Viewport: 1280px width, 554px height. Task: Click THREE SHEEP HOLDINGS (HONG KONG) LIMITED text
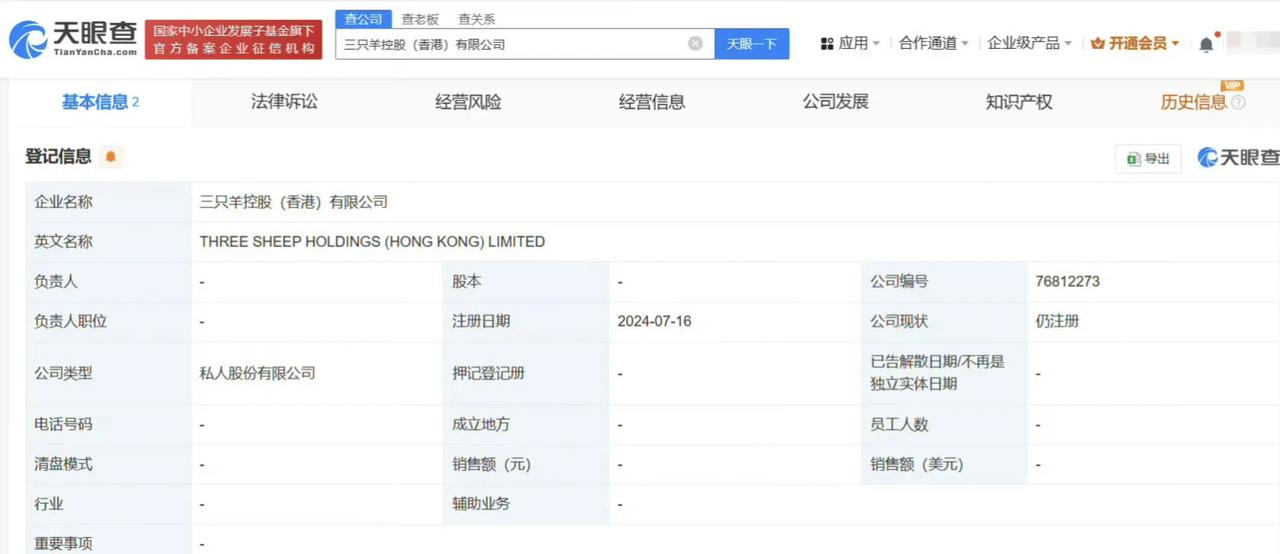tap(372, 242)
